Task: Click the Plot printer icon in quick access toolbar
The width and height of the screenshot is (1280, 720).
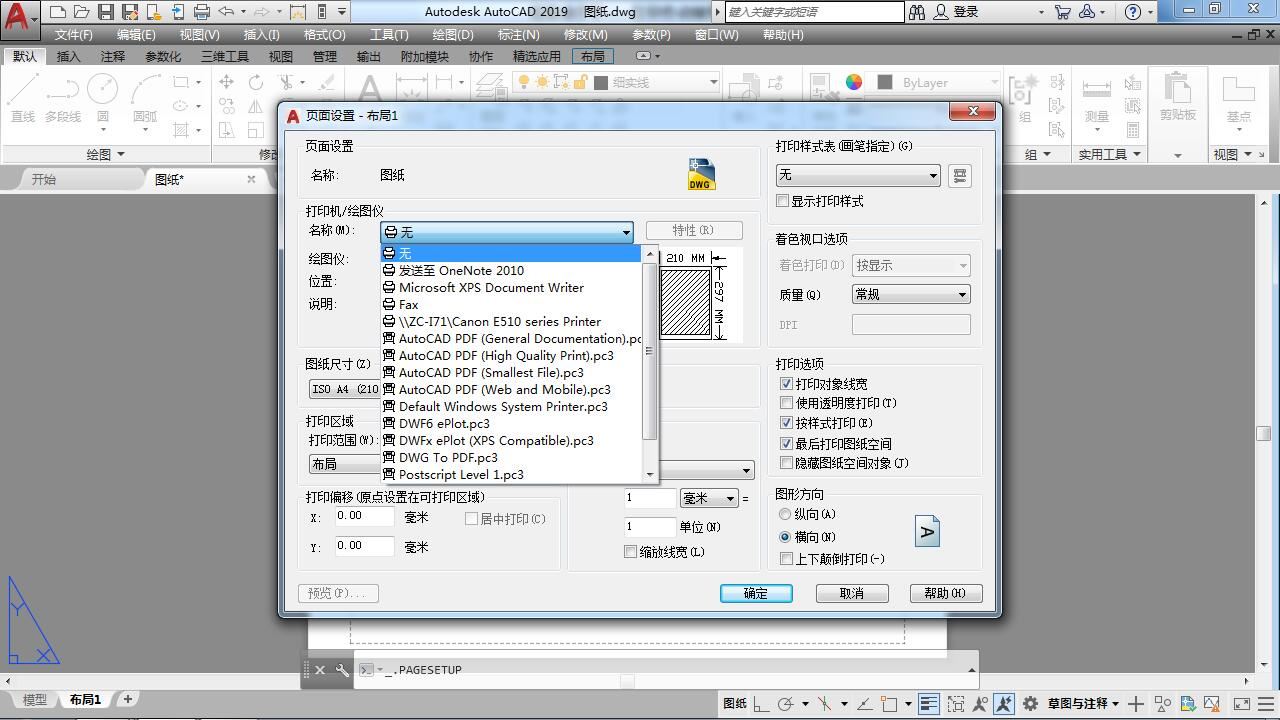Action: pyautogui.click(x=201, y=12)
